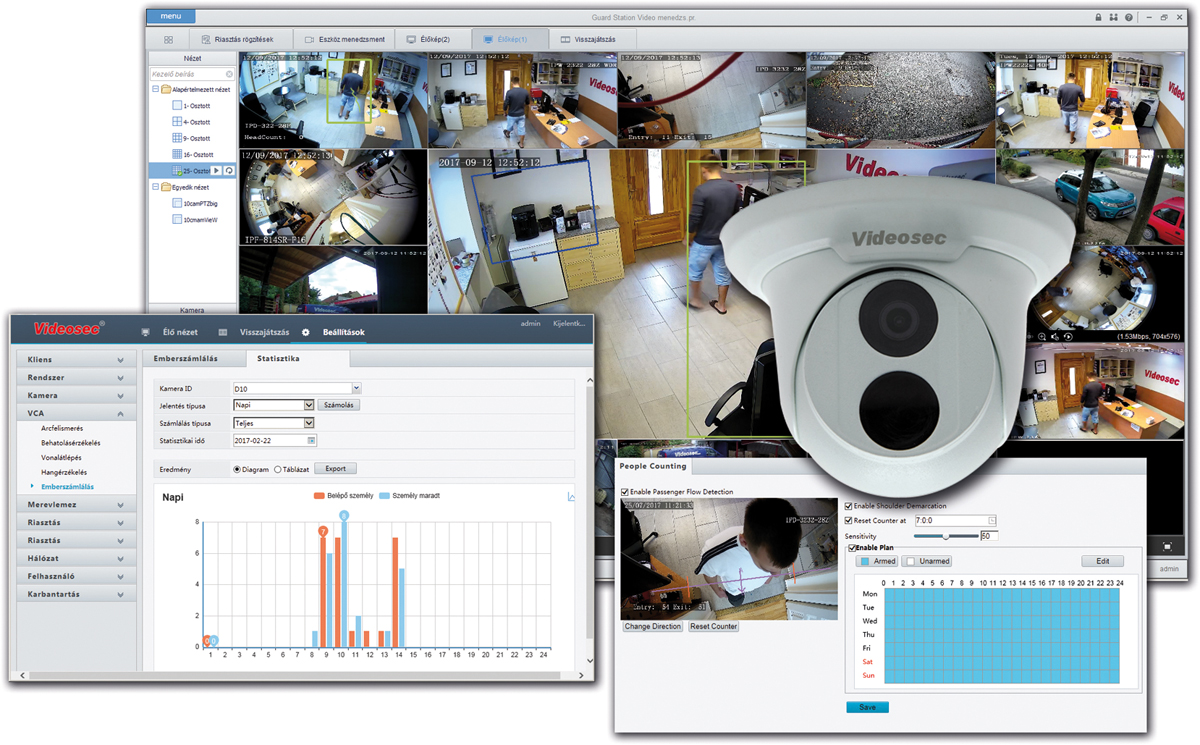This screenshot has width=1200, height=745.
Task: Toggle Enable Shoulder Demarcation checkbox
Action: (x=849, y=506)
